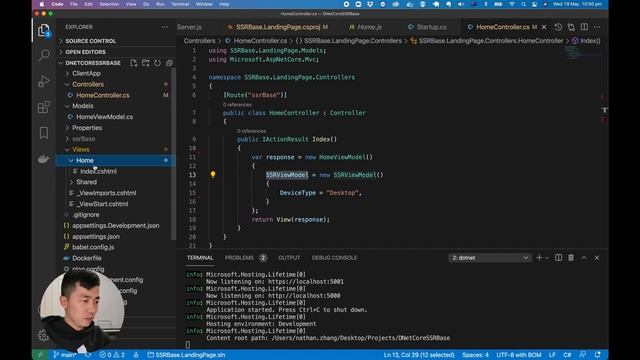Click 'Ln 13, Col 29' cursor position
Viewport: 640px width, 360px height.
point(419,355)
